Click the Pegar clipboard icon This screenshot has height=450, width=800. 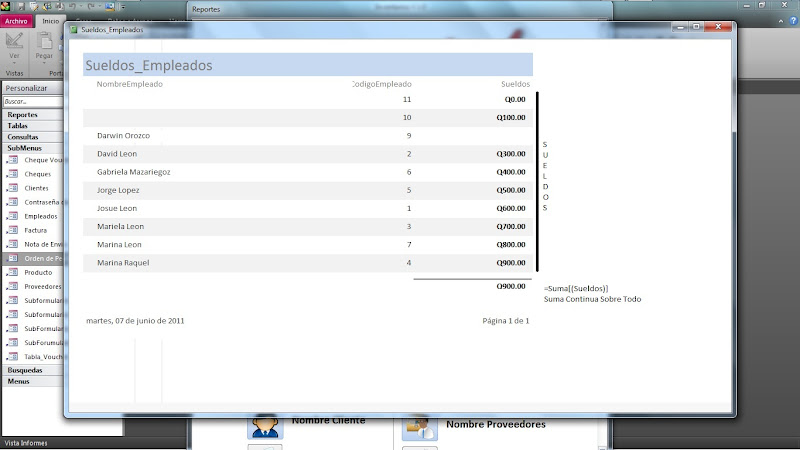[44, 42]
